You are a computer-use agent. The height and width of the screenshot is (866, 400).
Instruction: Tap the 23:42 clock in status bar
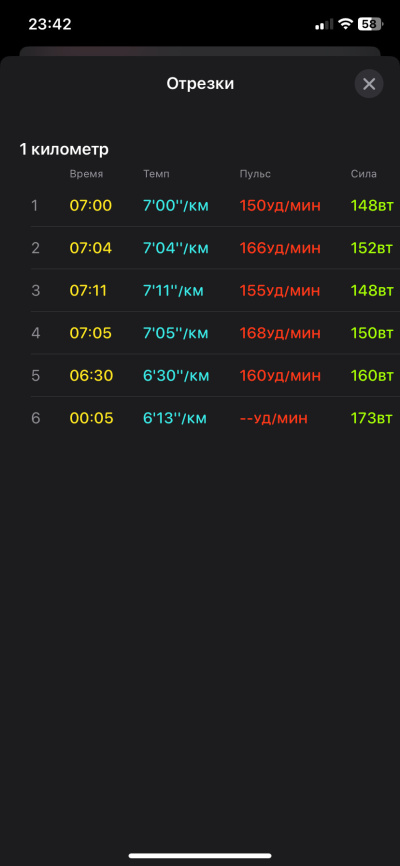tap(50, 24)
